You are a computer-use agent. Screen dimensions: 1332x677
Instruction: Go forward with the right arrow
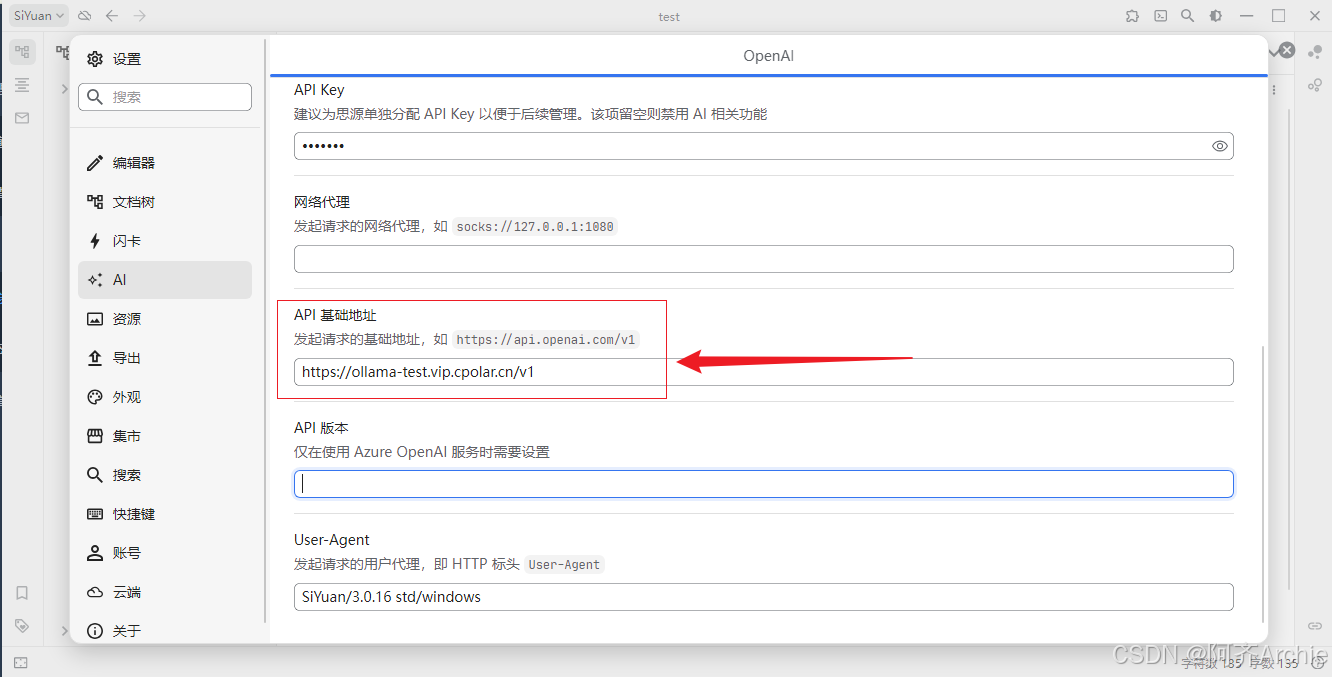click(140, 16)
